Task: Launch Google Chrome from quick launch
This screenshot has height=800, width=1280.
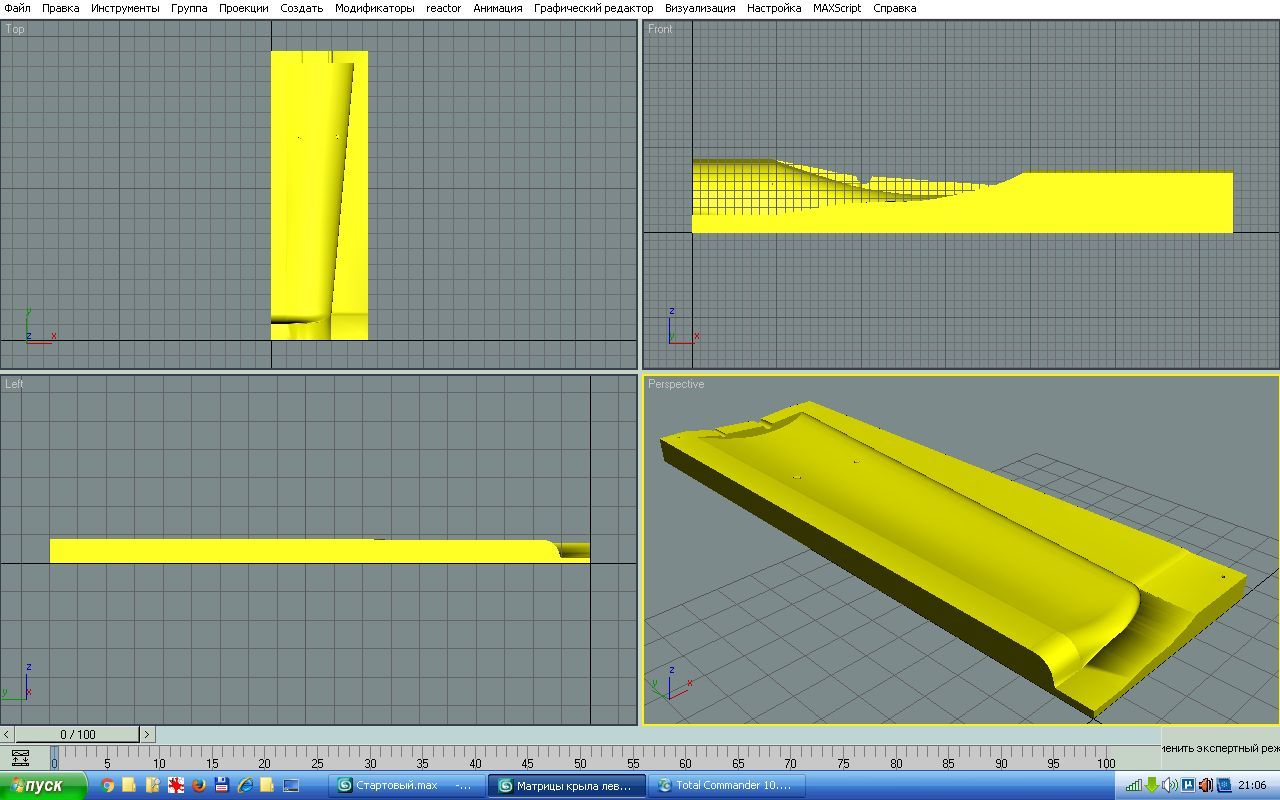Action: tap(108, 786)
